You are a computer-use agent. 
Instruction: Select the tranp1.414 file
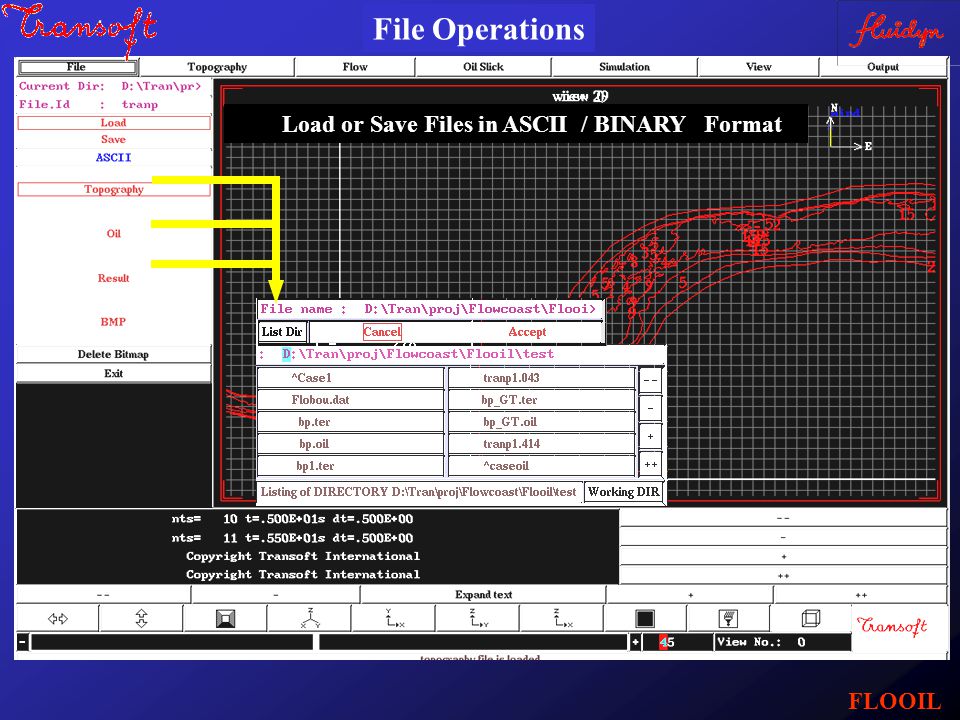tap(542, 444)
